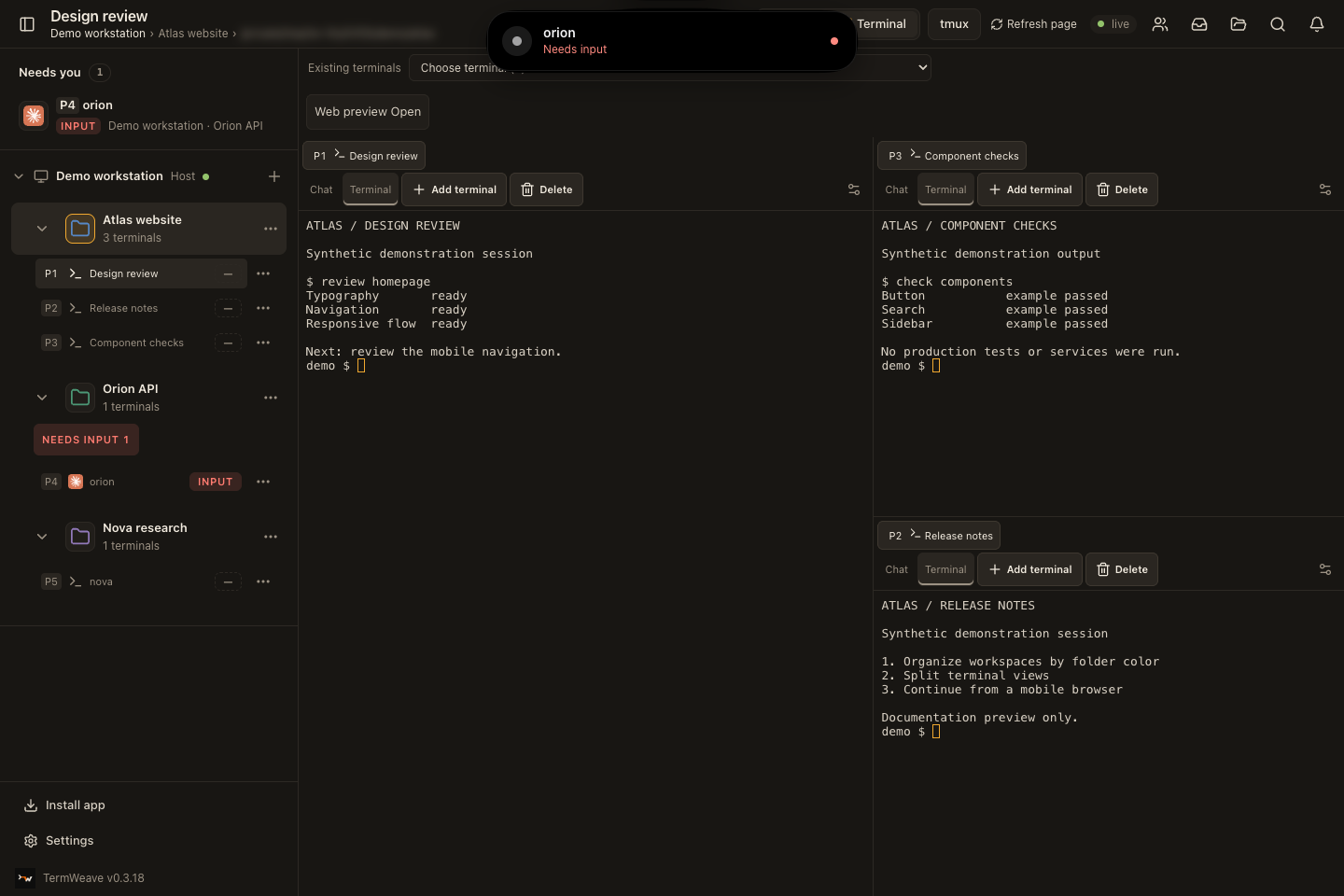Toggle dashed minus button for nova terminal

click(228, 581)
